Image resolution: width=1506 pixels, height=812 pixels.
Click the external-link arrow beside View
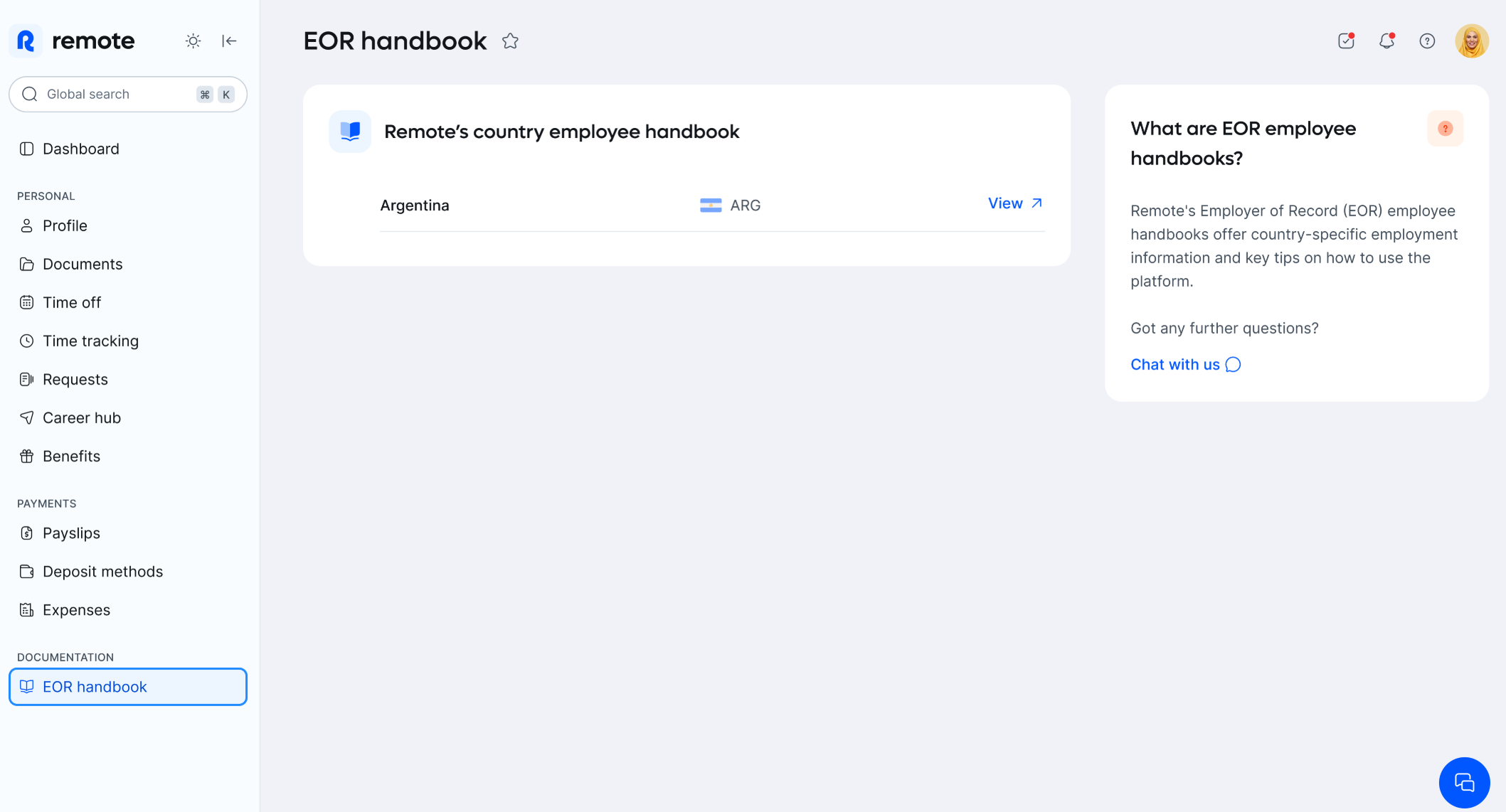tap(1036, 203)
